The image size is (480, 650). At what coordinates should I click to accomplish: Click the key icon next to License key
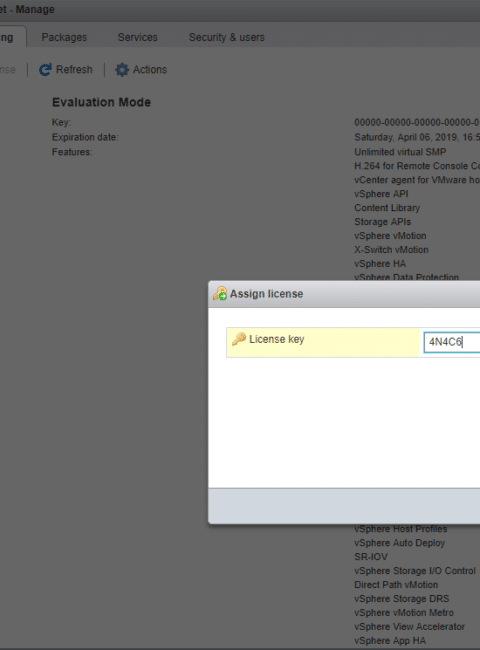(x=239, y=339)
